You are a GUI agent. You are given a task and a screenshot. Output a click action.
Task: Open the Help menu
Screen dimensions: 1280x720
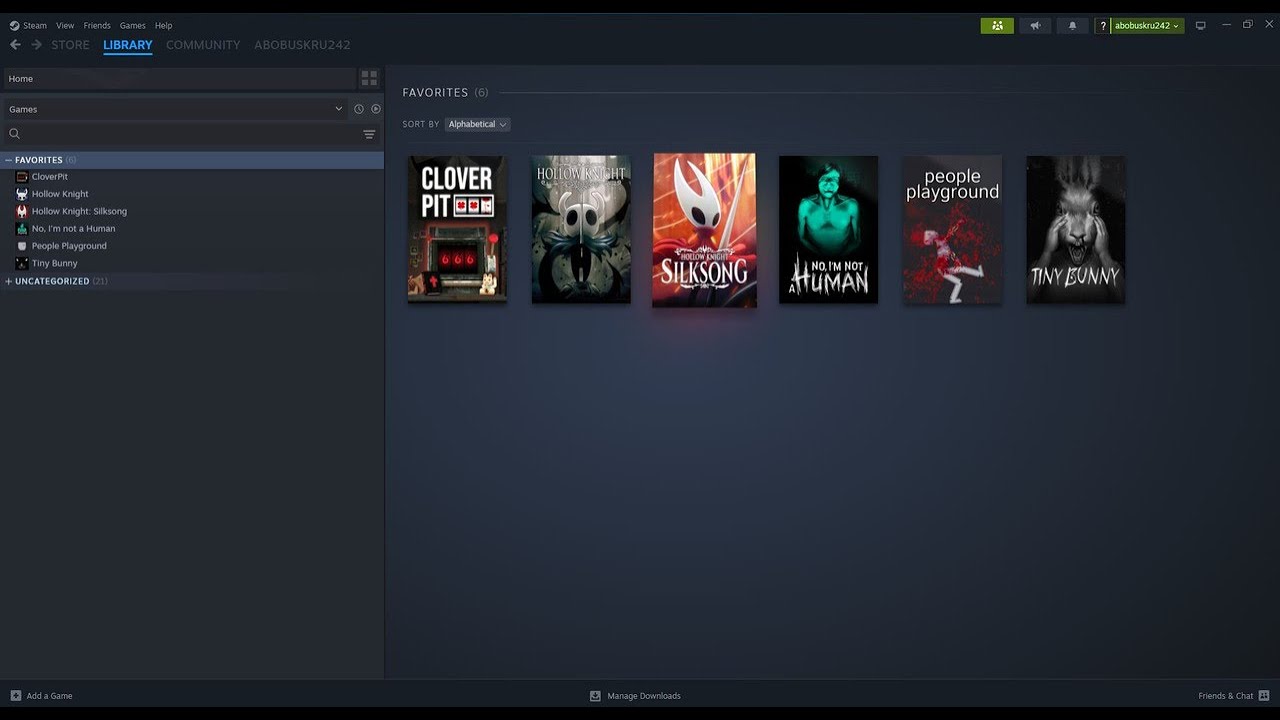pyautogui.click(x=164, y=26)
